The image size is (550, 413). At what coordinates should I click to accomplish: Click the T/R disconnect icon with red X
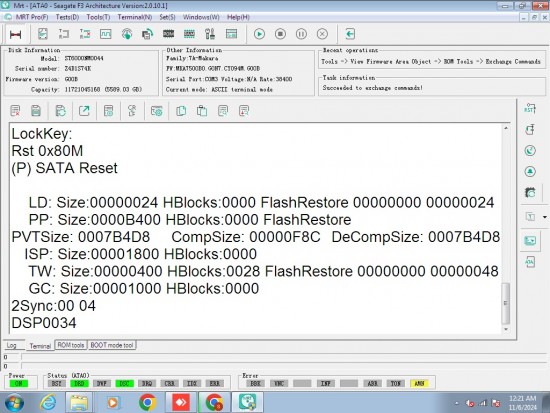85,34
